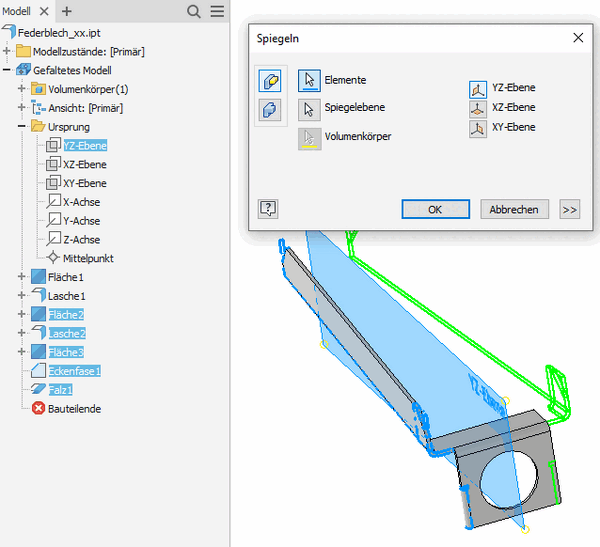The image size is (600, 547).
Task: Click the mirror individual features icon
Action: coord(269,82)
